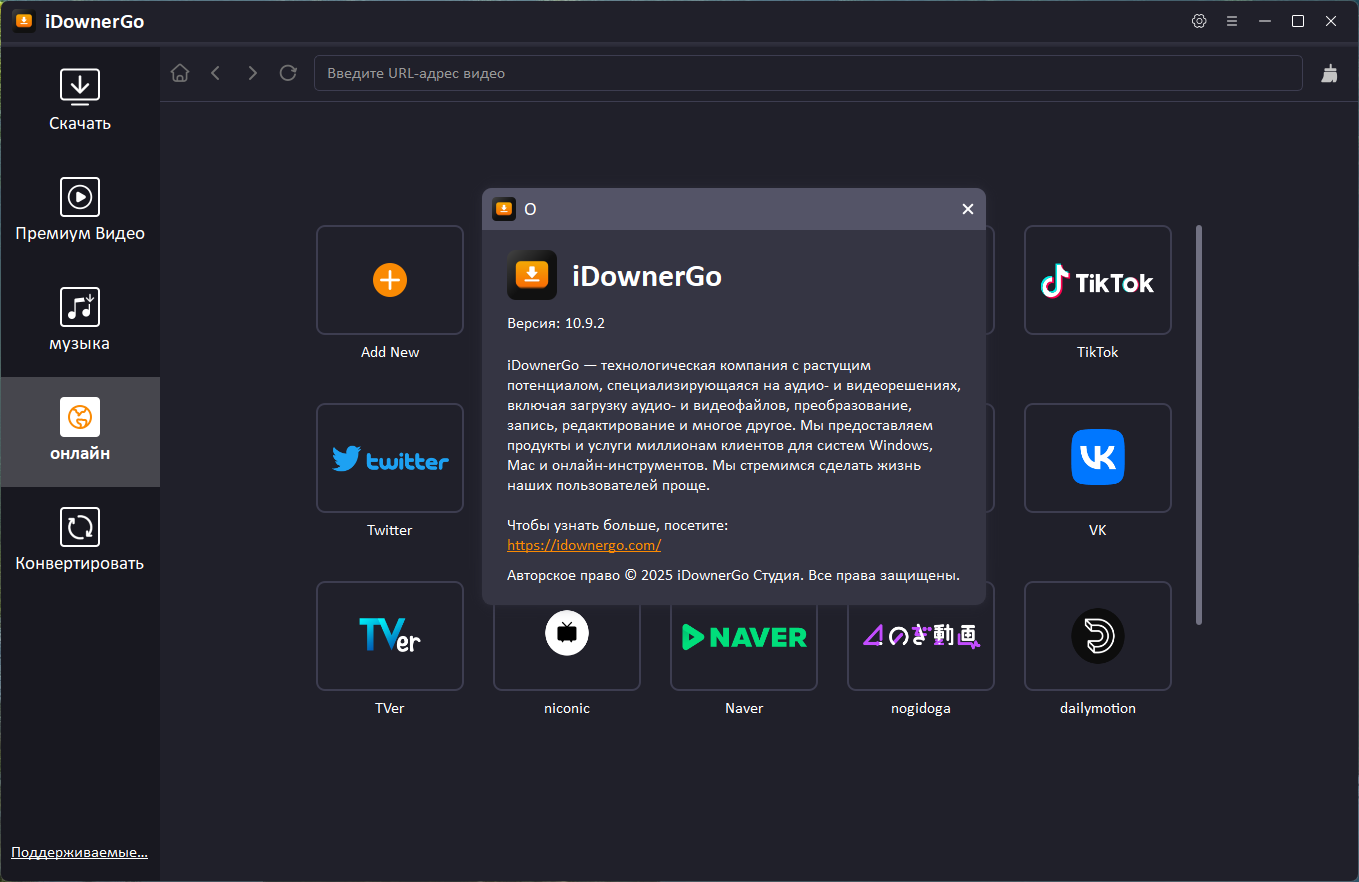Click the vertical scrollbar of site grid
This screenshot has height=882, width=1359.
[1199, 425]
